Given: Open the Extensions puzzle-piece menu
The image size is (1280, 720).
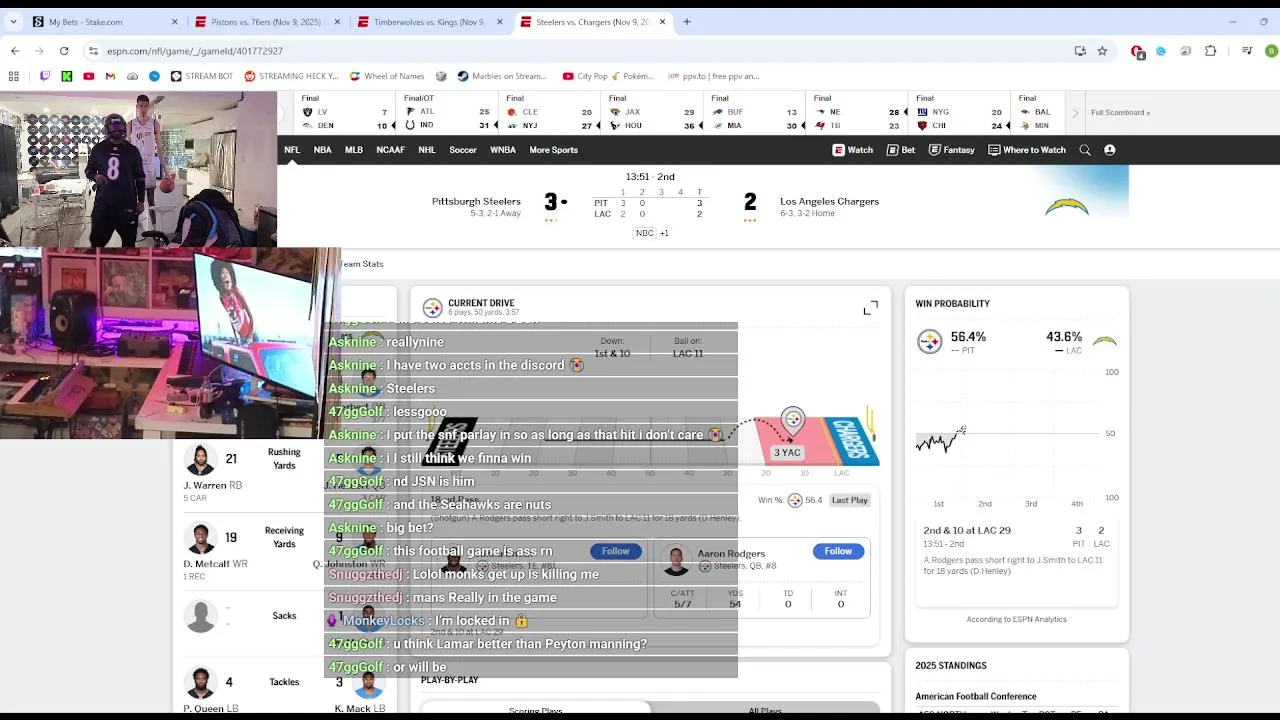Looking at the screenshot, I should click(1210, 51).
